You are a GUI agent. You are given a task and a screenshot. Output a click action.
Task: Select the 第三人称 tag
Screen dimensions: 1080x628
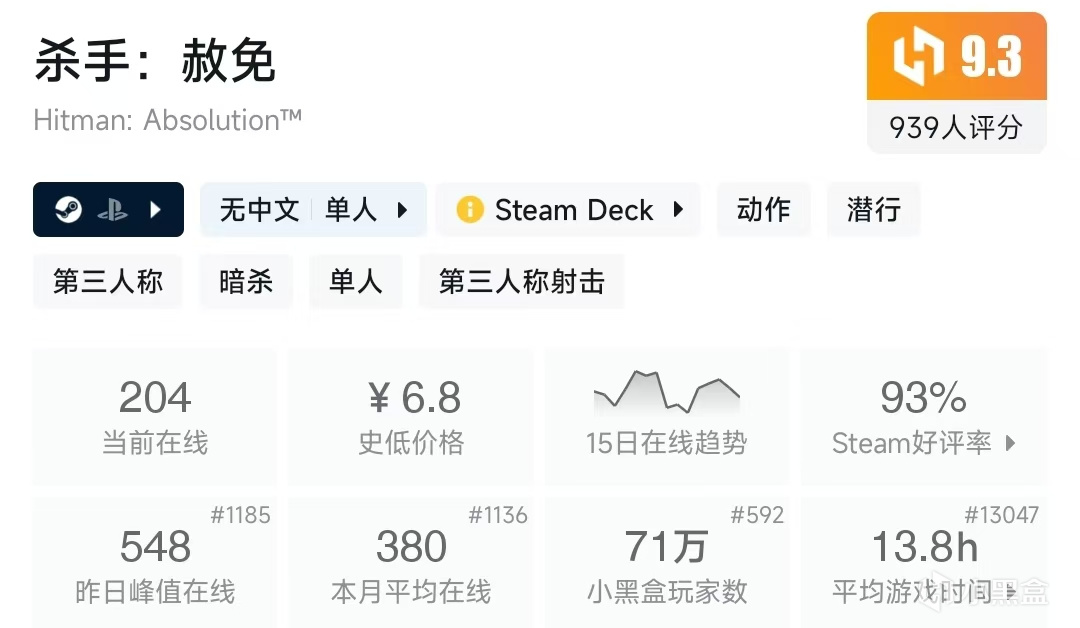(x=108, y=282)
